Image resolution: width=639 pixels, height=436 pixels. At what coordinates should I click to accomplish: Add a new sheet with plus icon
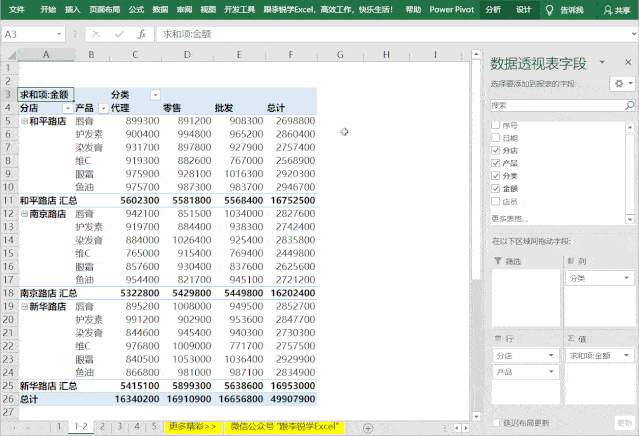coord(367,427)
